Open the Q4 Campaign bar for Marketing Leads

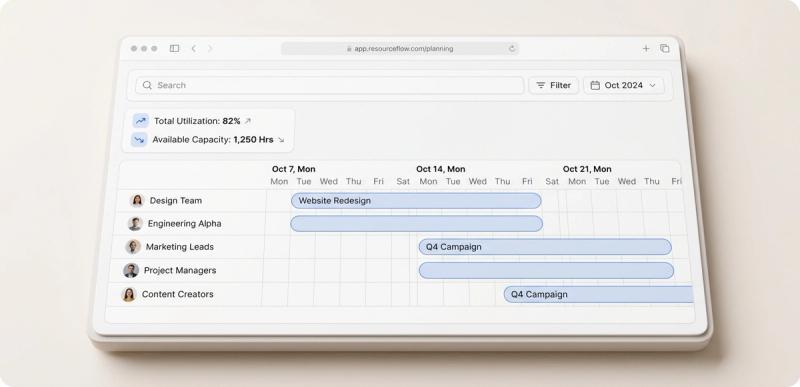click(x=545, y=247)
